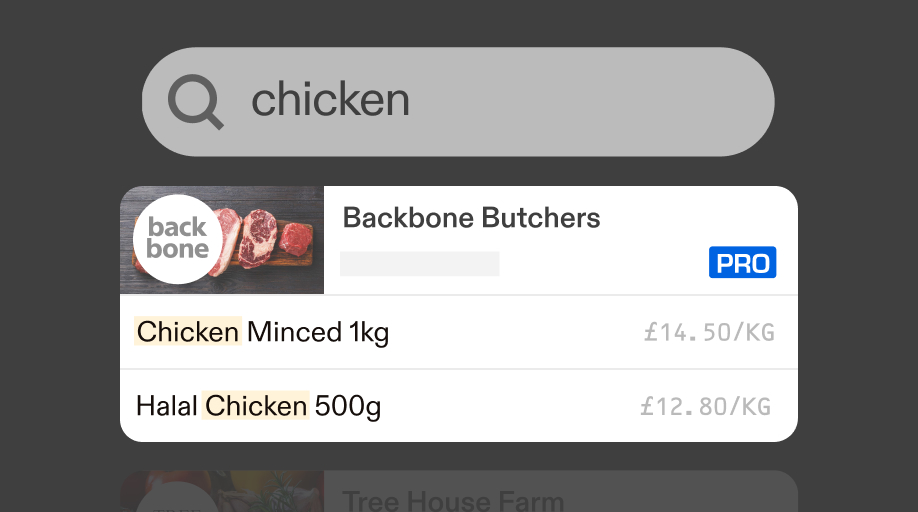Open the Backbone Butchers store title
The image size is (918, 512).
coord(471,218)
